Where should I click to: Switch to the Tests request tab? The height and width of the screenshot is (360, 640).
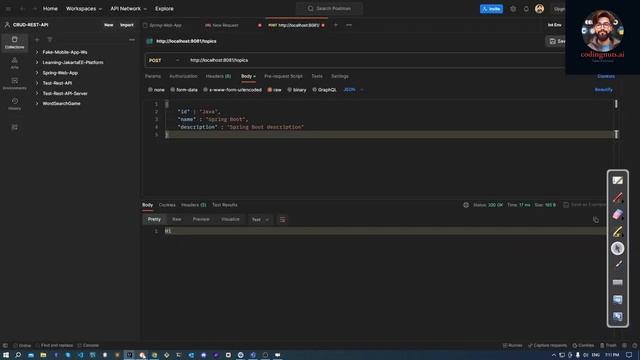tap(317, 76)
